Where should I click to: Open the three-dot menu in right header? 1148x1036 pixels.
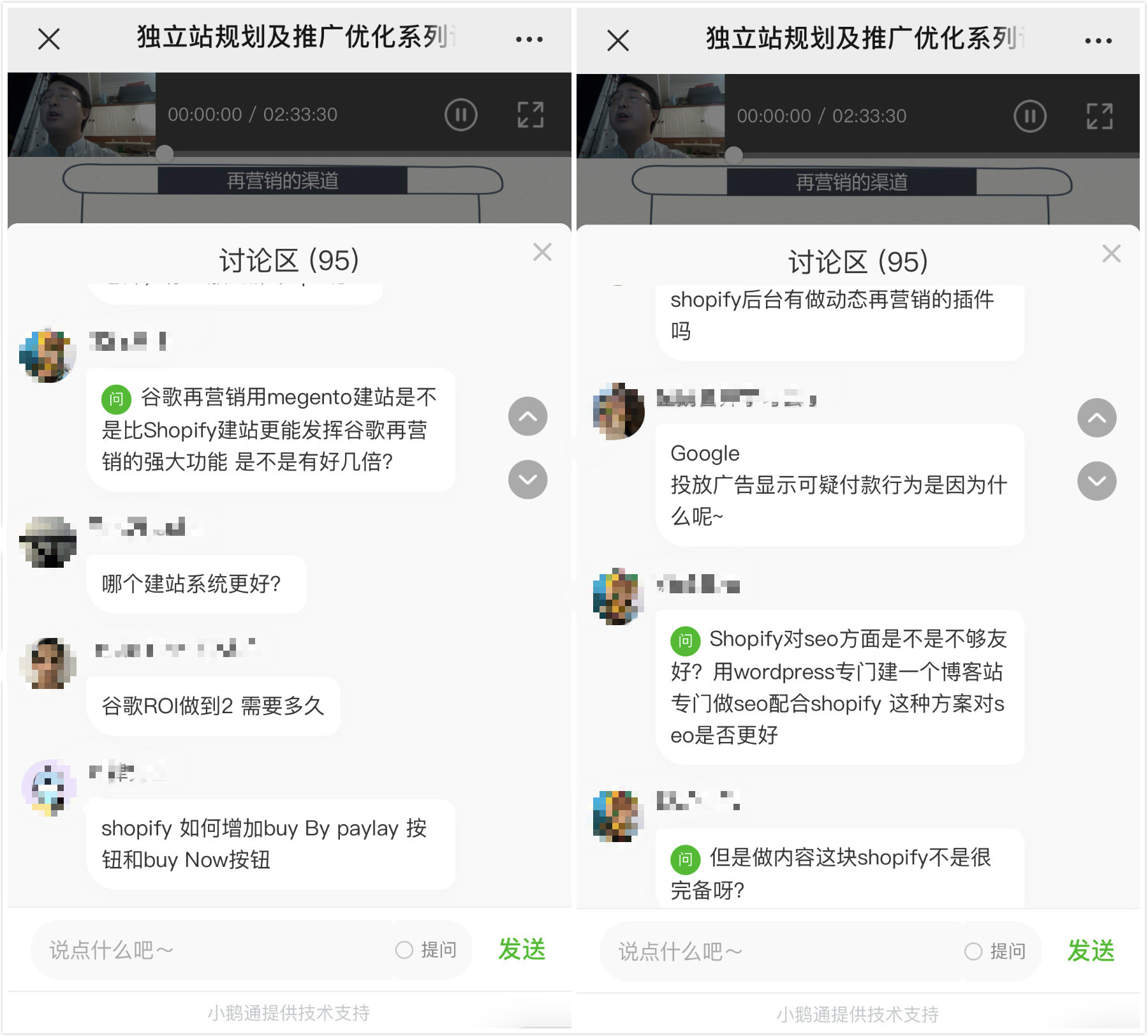[x=1098, y=41]
